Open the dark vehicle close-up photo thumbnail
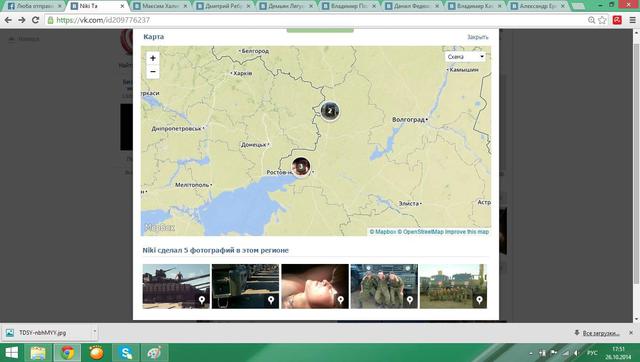This screenshot has height=362, width=640. tap(245, 286)
